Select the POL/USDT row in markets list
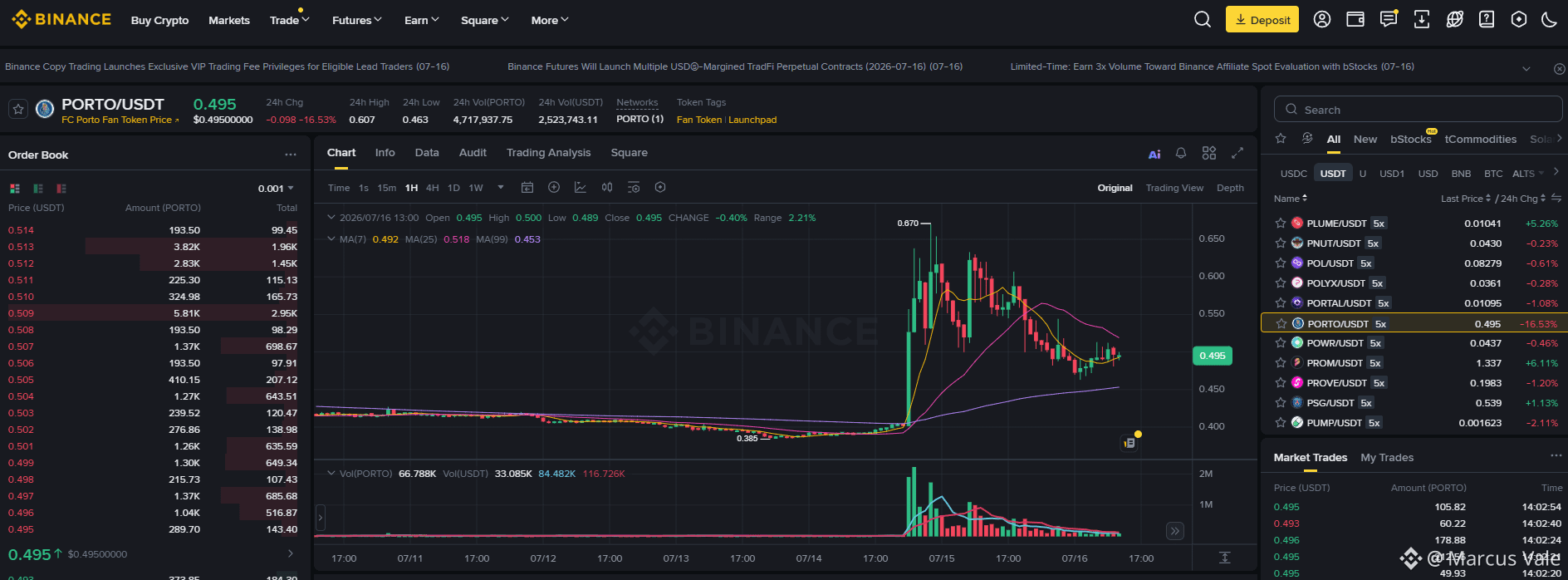Screen dimensions: 1568x580 1414,263
